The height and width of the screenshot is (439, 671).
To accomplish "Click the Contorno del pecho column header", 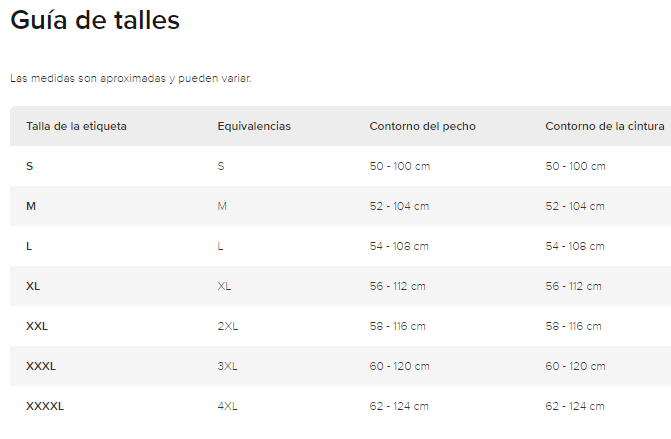I will point(422,126).
